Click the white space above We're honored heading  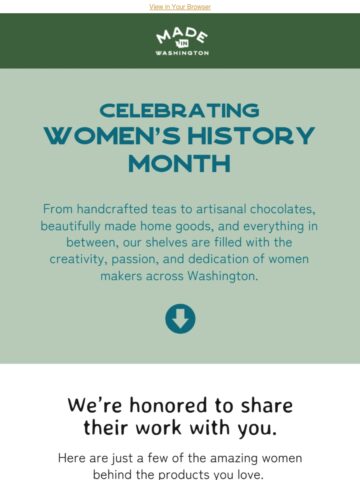coord(180,378)
